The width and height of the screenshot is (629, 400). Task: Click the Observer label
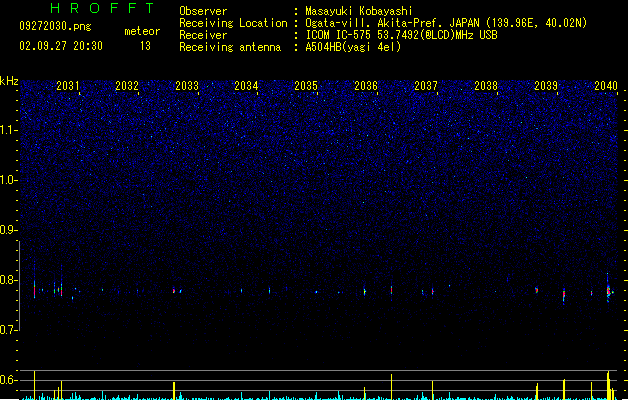click(x=203, y=11)
